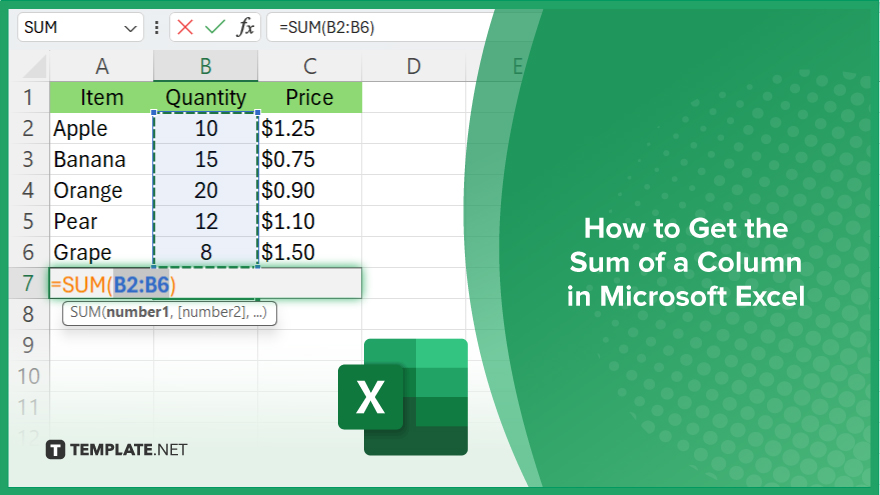Click the SUM function name in the tooltip
880x495 pixels.
(x=85, y=313)
